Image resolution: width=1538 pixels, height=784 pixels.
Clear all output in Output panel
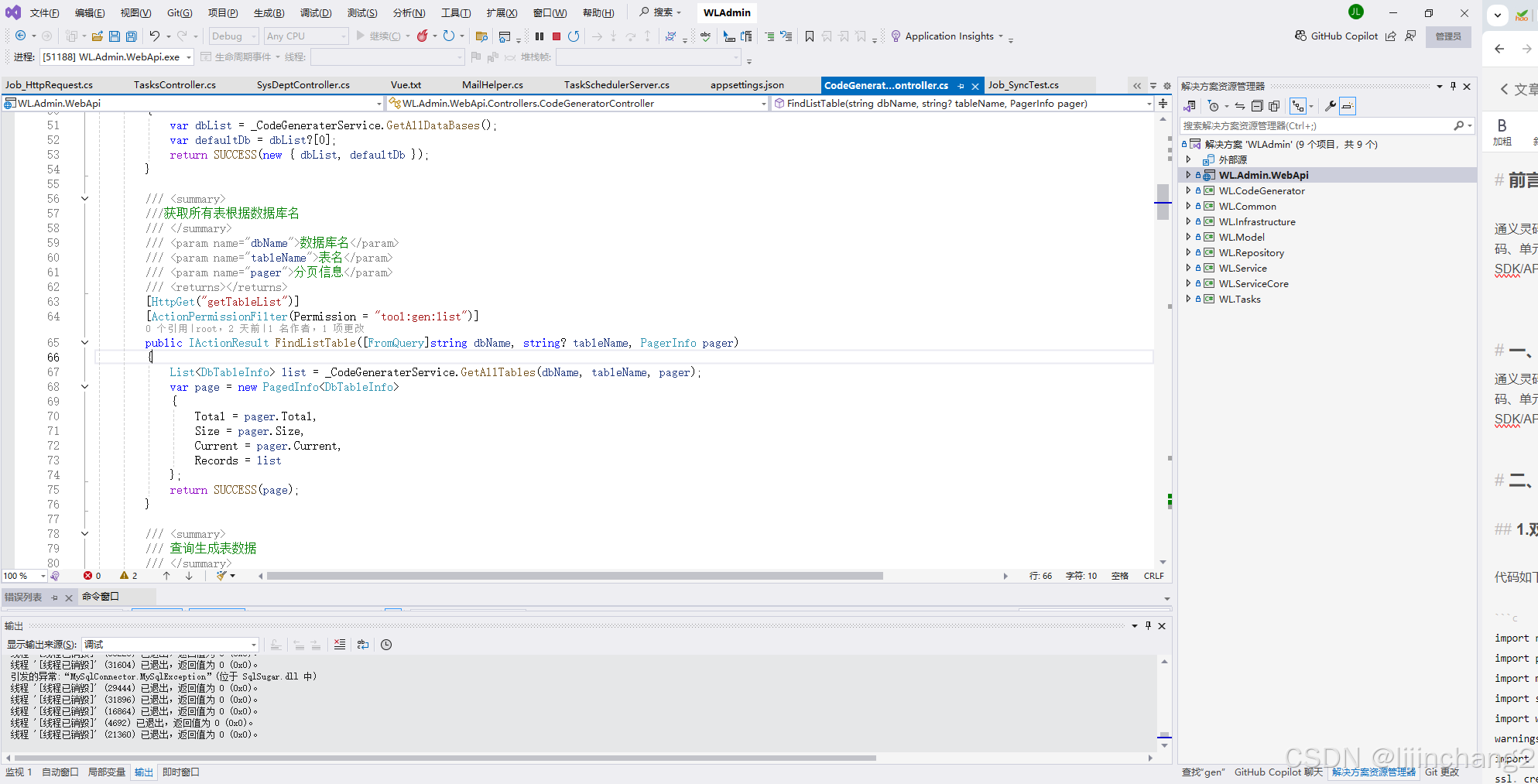[x=340, y=645]
